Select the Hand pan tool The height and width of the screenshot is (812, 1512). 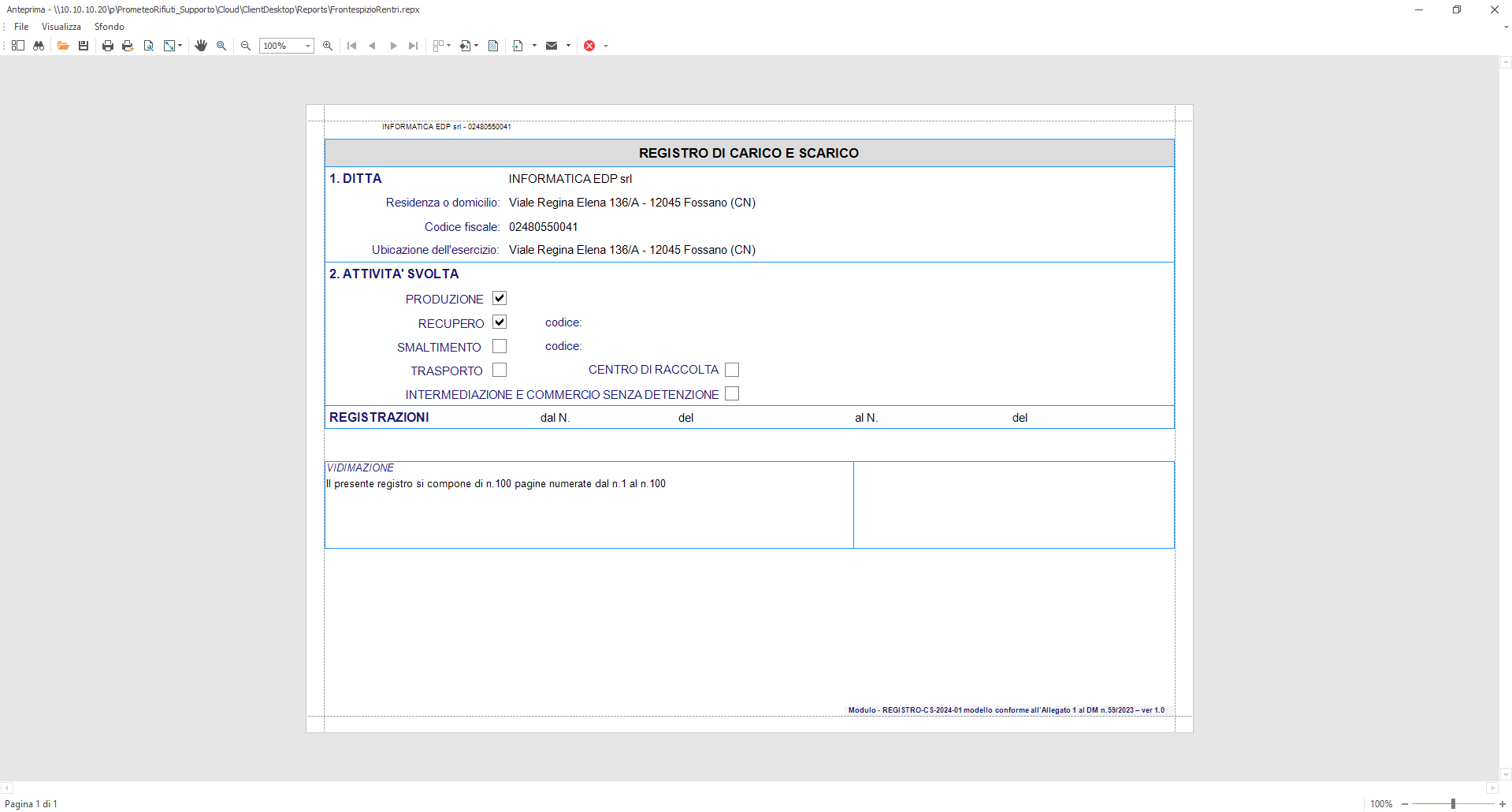pos(201,46)
